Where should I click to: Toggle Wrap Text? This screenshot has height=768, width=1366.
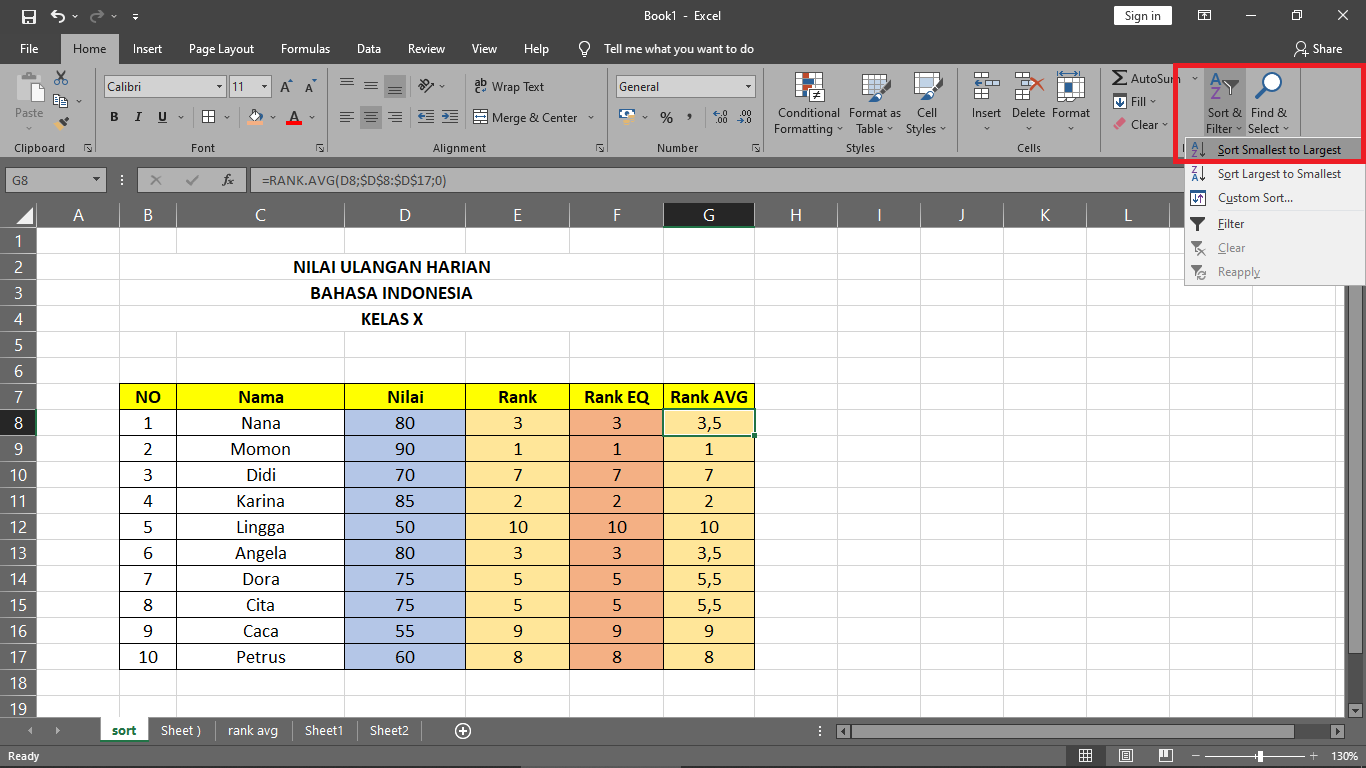click(x=509, y=87)
